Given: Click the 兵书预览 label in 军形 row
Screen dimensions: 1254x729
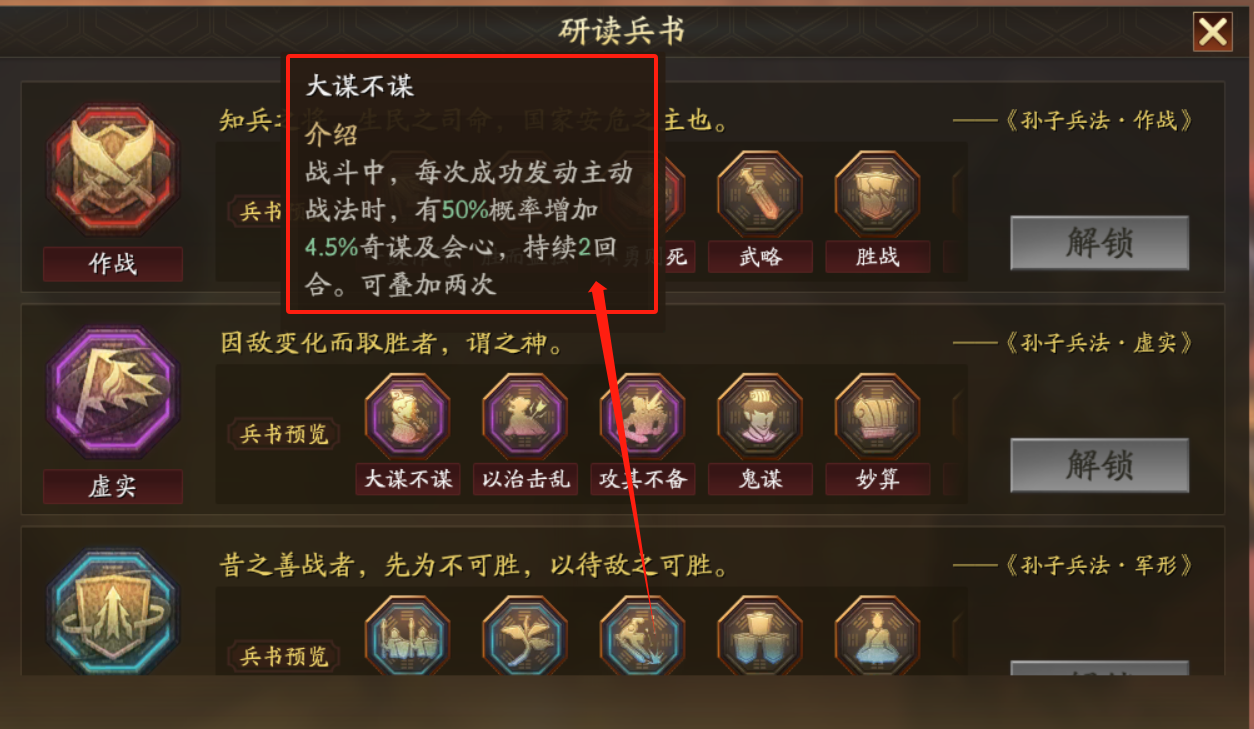Looking at the screenshot, I should (284, 656).
